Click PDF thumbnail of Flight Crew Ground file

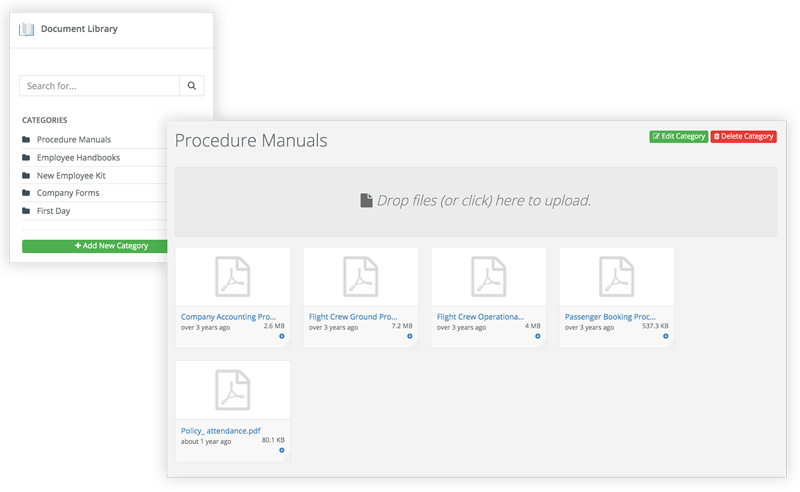[361, 277]
